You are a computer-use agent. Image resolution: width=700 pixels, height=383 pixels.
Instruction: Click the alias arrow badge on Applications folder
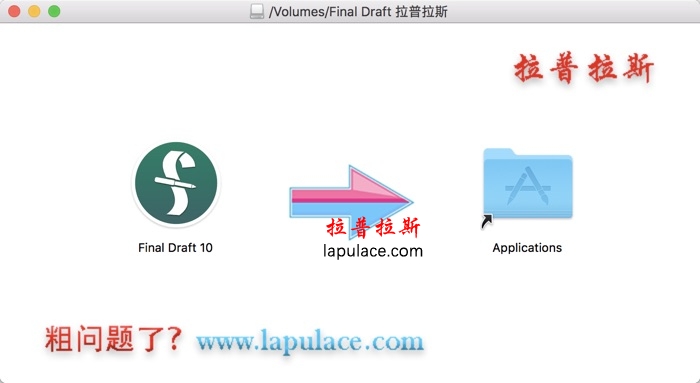pyautogui.click(x=487, y=221)
